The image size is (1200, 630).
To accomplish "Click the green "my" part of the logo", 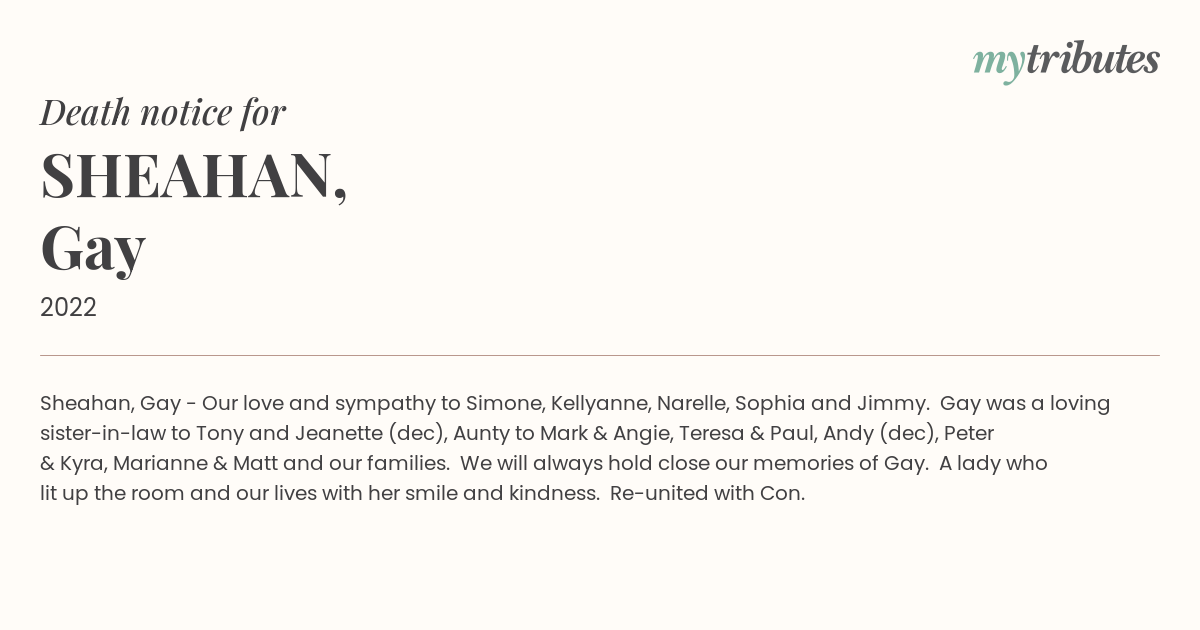I will [999, 64].
